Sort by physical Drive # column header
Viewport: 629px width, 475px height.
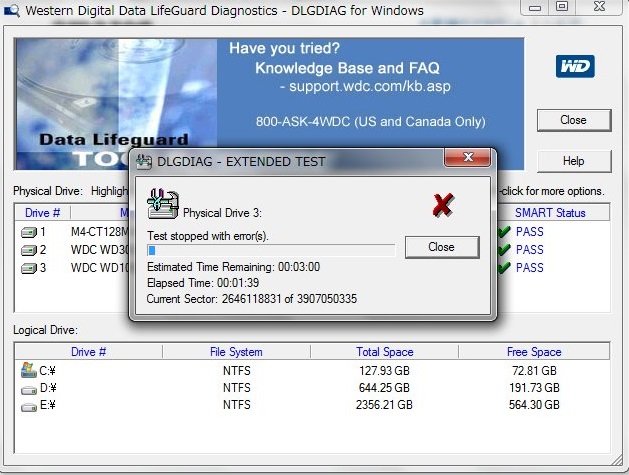42,213
